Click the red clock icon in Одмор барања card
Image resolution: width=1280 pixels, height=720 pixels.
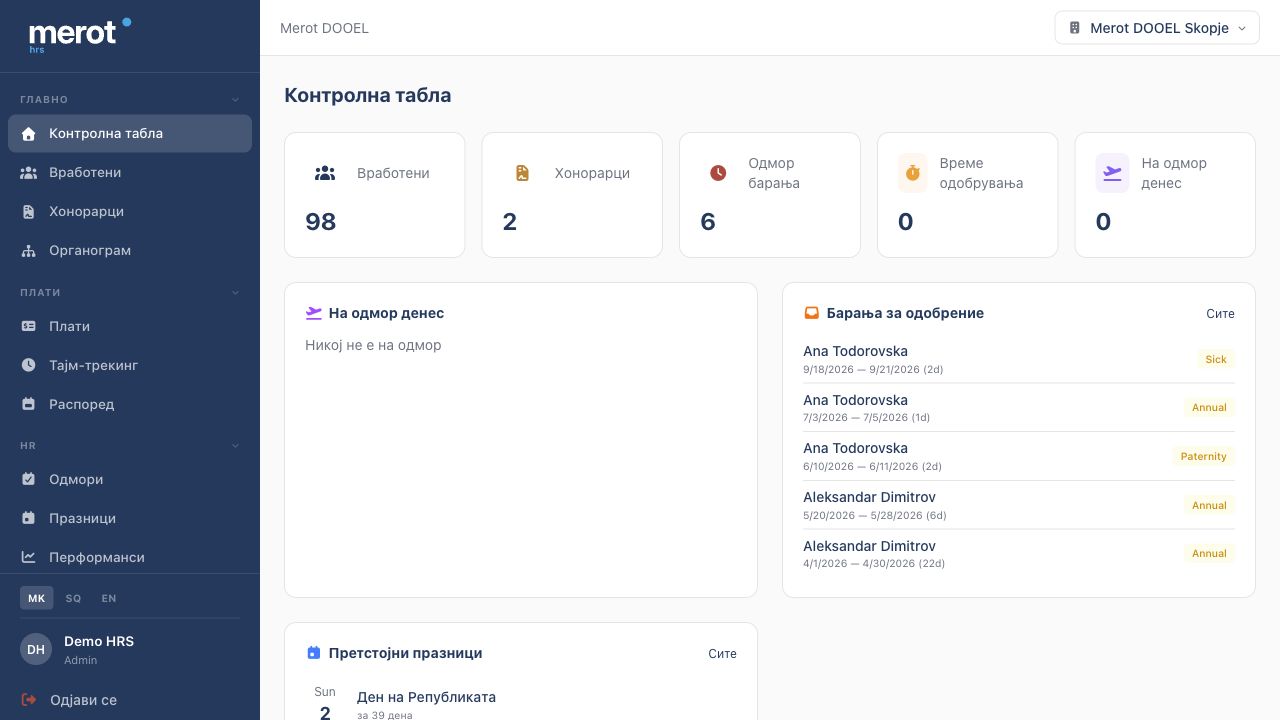[718, 173]
